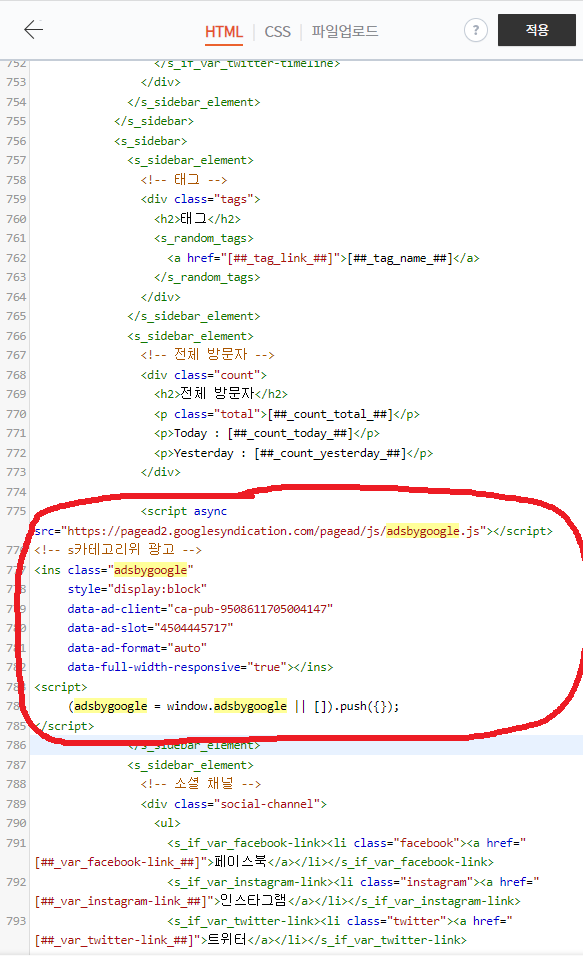Image resolution: width=583 pixels, height=956 pixels.
Task: Click the 인스타그램 link text line
Action: (277, 901)
